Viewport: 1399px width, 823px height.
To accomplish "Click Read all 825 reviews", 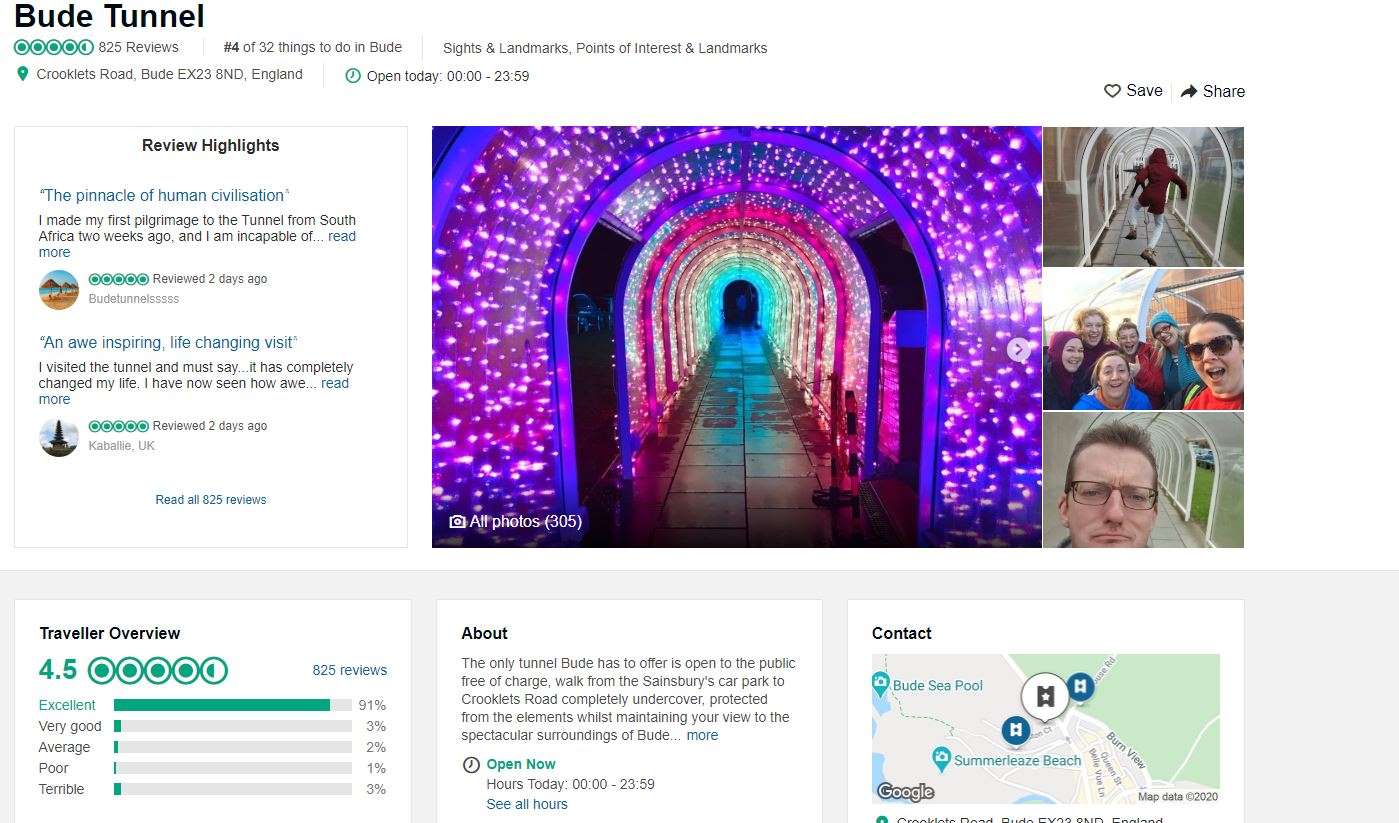I will (211, 500).
